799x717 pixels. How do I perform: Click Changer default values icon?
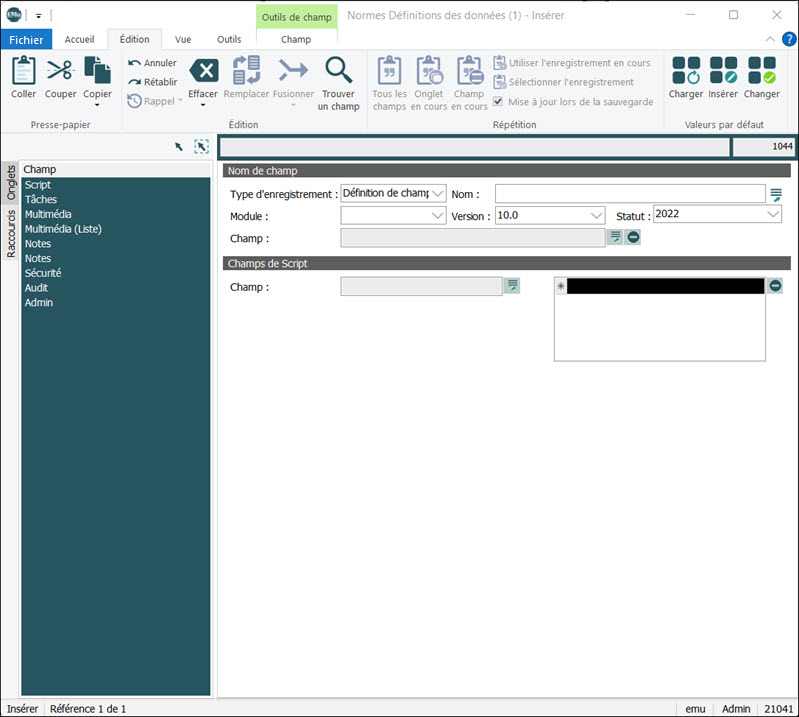(x=762, y=70)
